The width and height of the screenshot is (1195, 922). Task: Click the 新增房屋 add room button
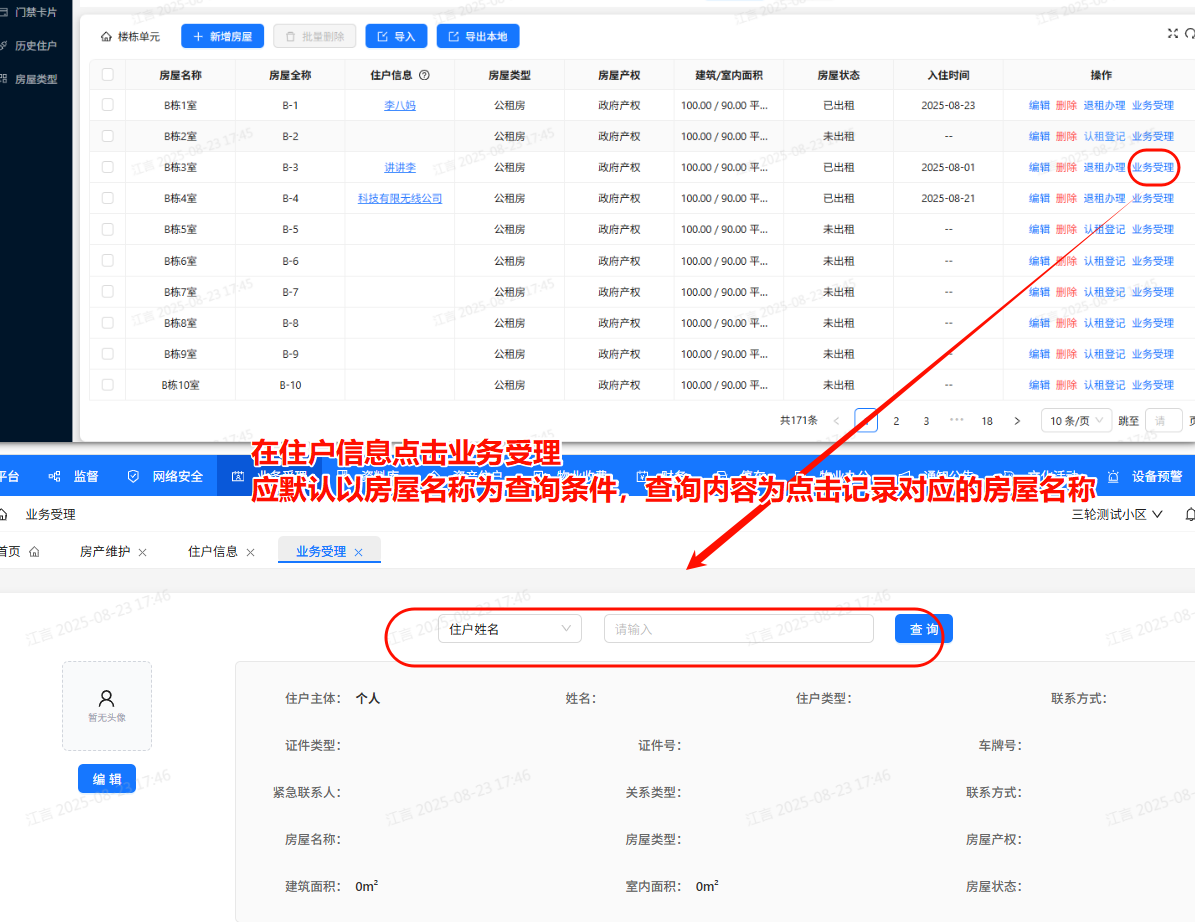[222, 37]
